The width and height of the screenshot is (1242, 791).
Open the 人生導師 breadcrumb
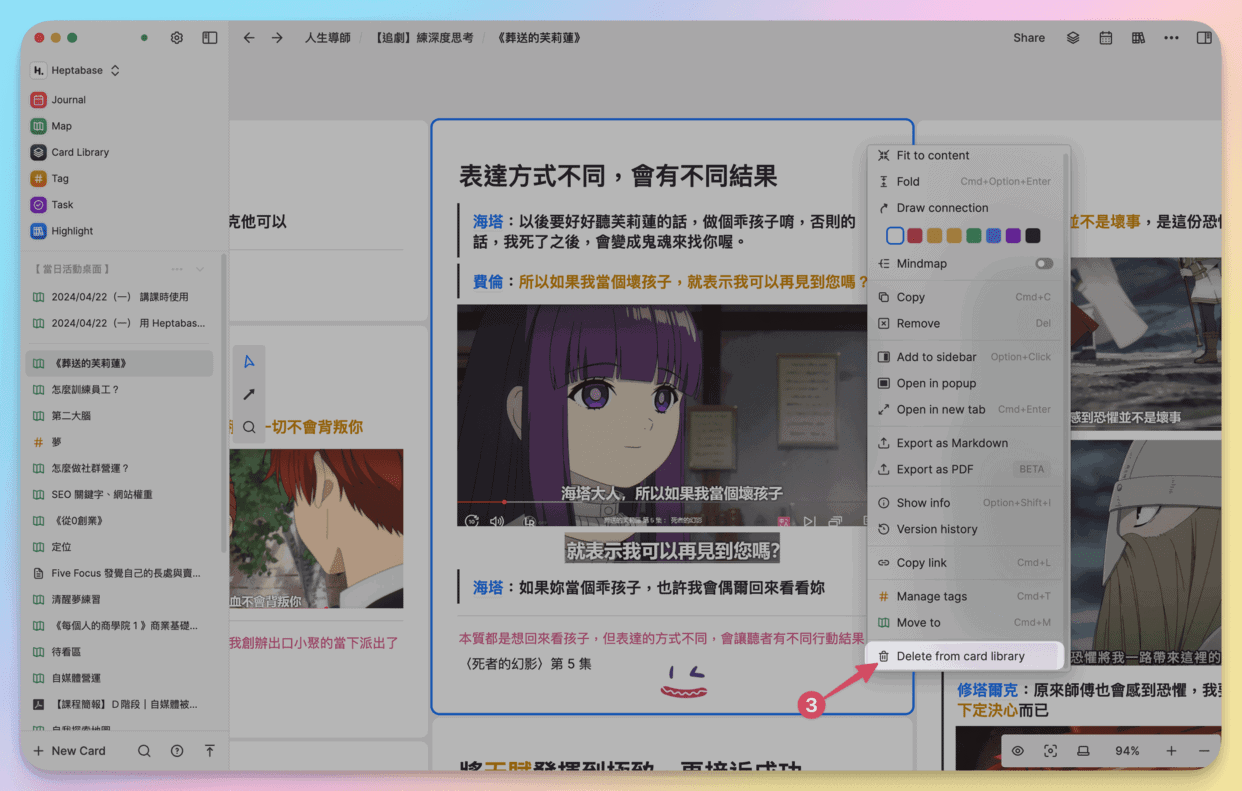tap(328, 38)
